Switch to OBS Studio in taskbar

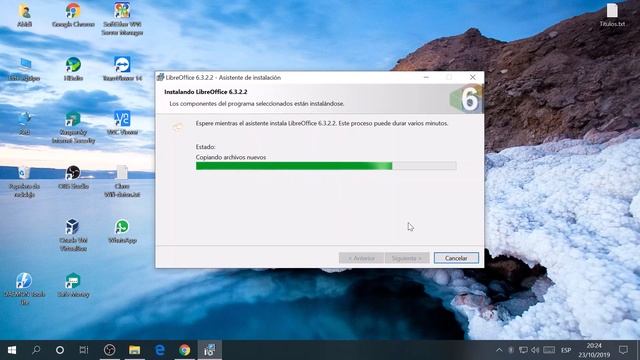pyautogui.click(x=109, y=350)
